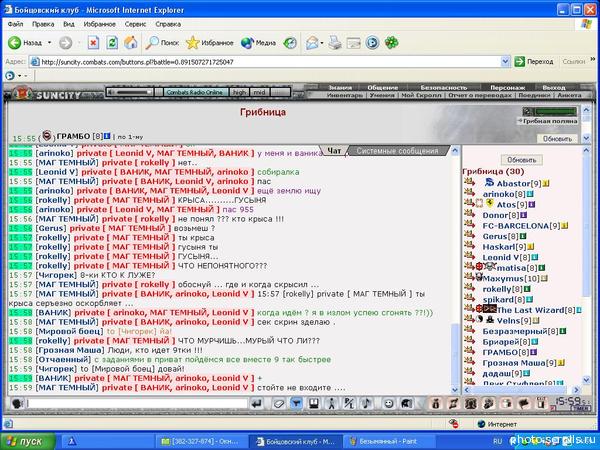Open the Сервис menu

[x=135, y=24]
